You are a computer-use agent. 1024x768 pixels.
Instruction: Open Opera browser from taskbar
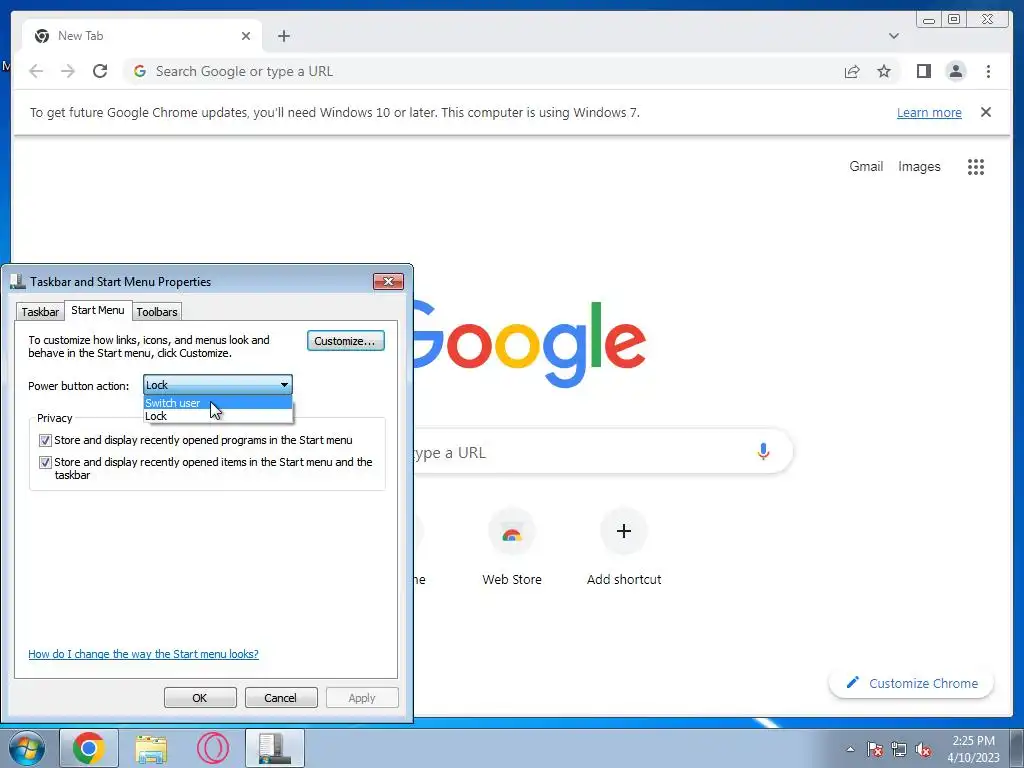click(x=213, y=748)
